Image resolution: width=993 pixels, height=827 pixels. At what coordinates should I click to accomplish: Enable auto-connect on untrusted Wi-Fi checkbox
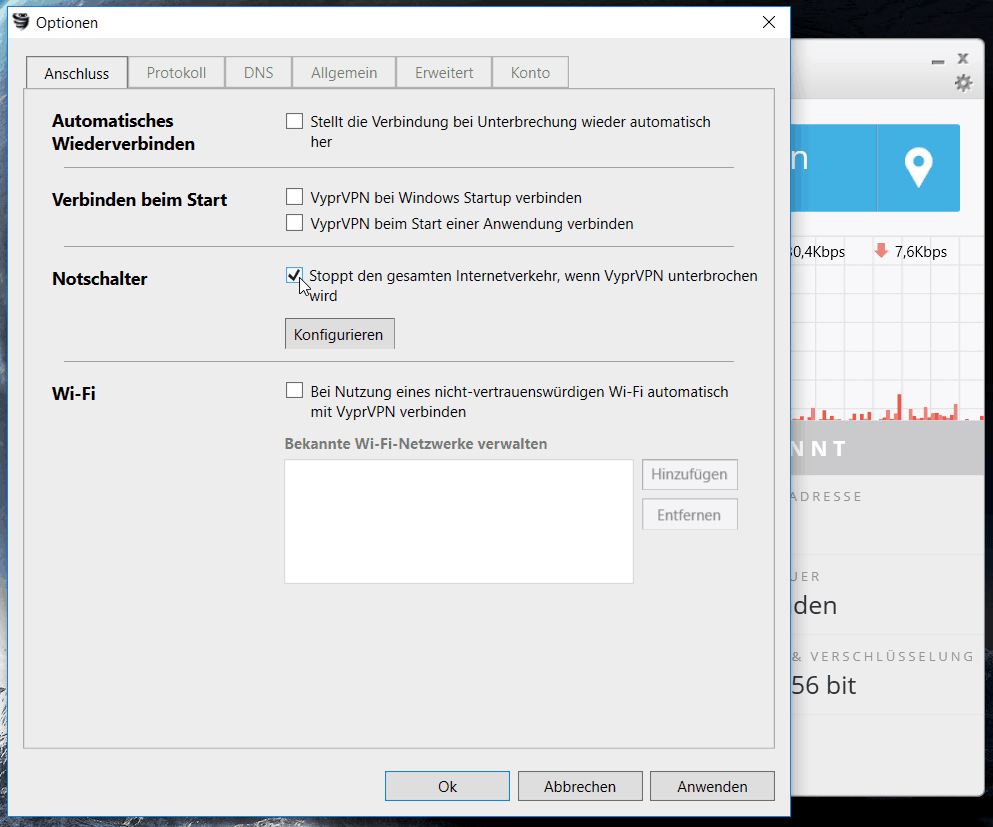294,391
